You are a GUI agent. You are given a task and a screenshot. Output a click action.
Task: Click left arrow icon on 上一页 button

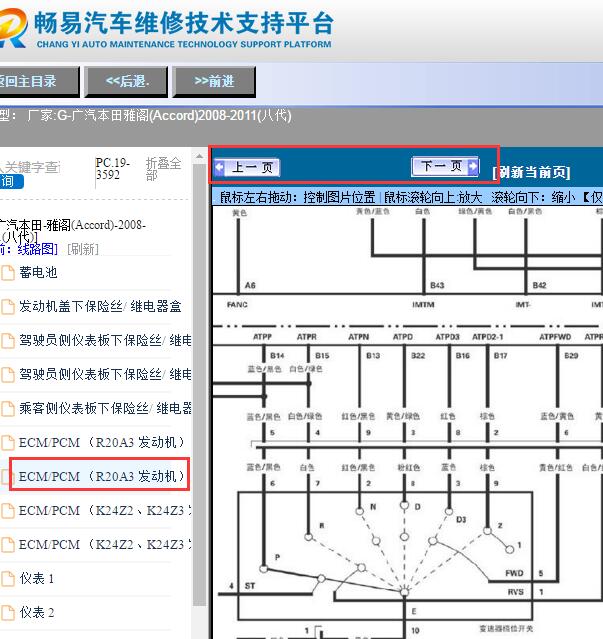[220, 167]
